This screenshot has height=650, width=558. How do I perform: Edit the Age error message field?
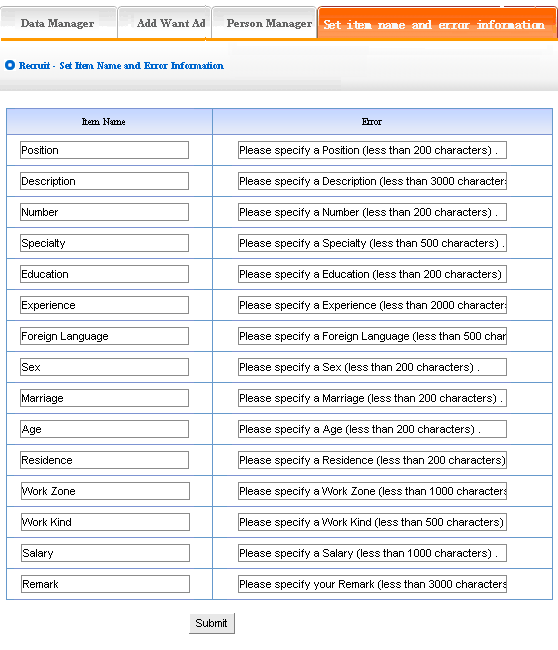pos(372,429)
